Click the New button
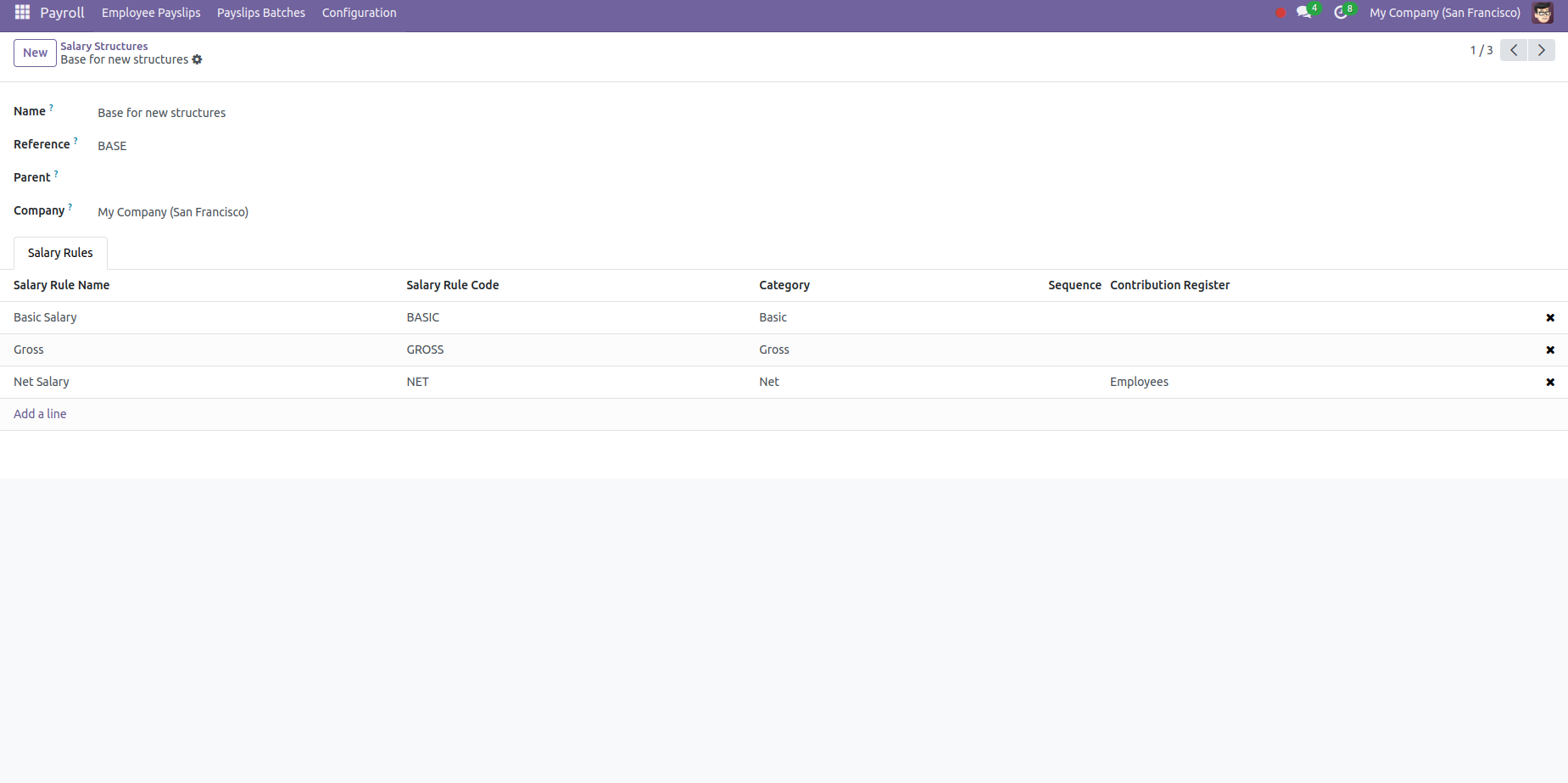Image resolution: width=1568 pixels, height=783 pixels. 35,53
